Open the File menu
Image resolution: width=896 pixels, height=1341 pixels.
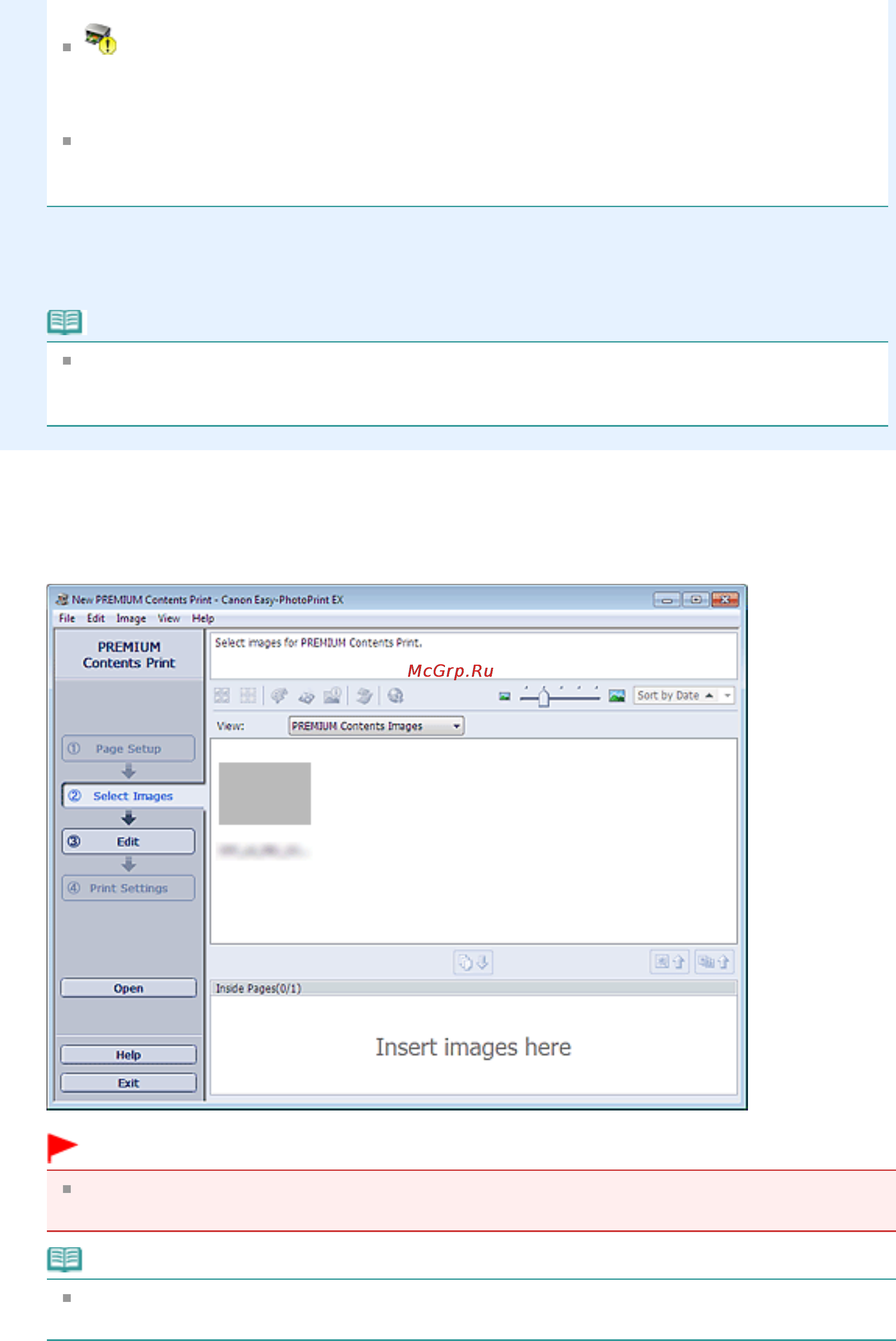coord(67,618)
